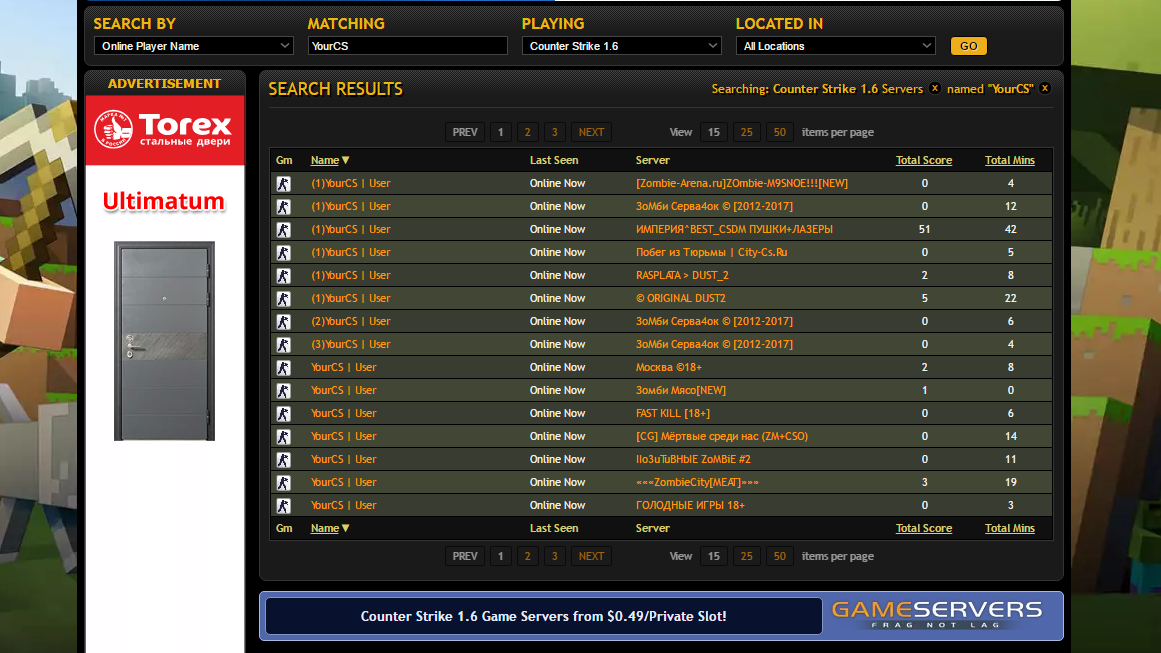Show 25 items per page at bottom
Screen dimensions: 1161x653
[x=746, y=556]
